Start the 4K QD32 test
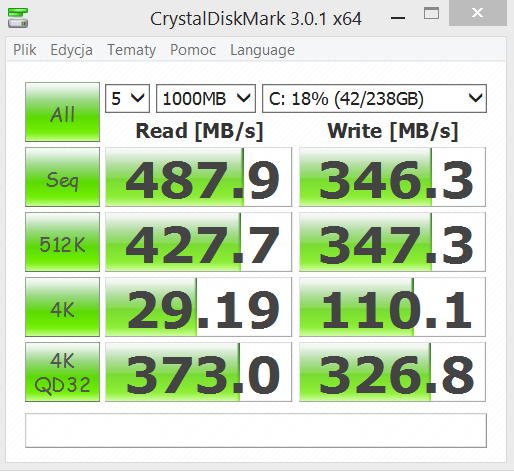Screen dimensions: 514x472 point(62,372)
